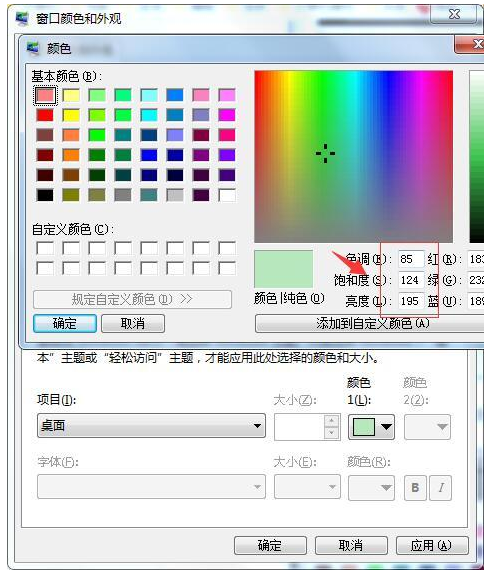Increase the item size with up stepper
Viewport: 492px width, 577px height.
pyautogui.click(x=332, y=420)
